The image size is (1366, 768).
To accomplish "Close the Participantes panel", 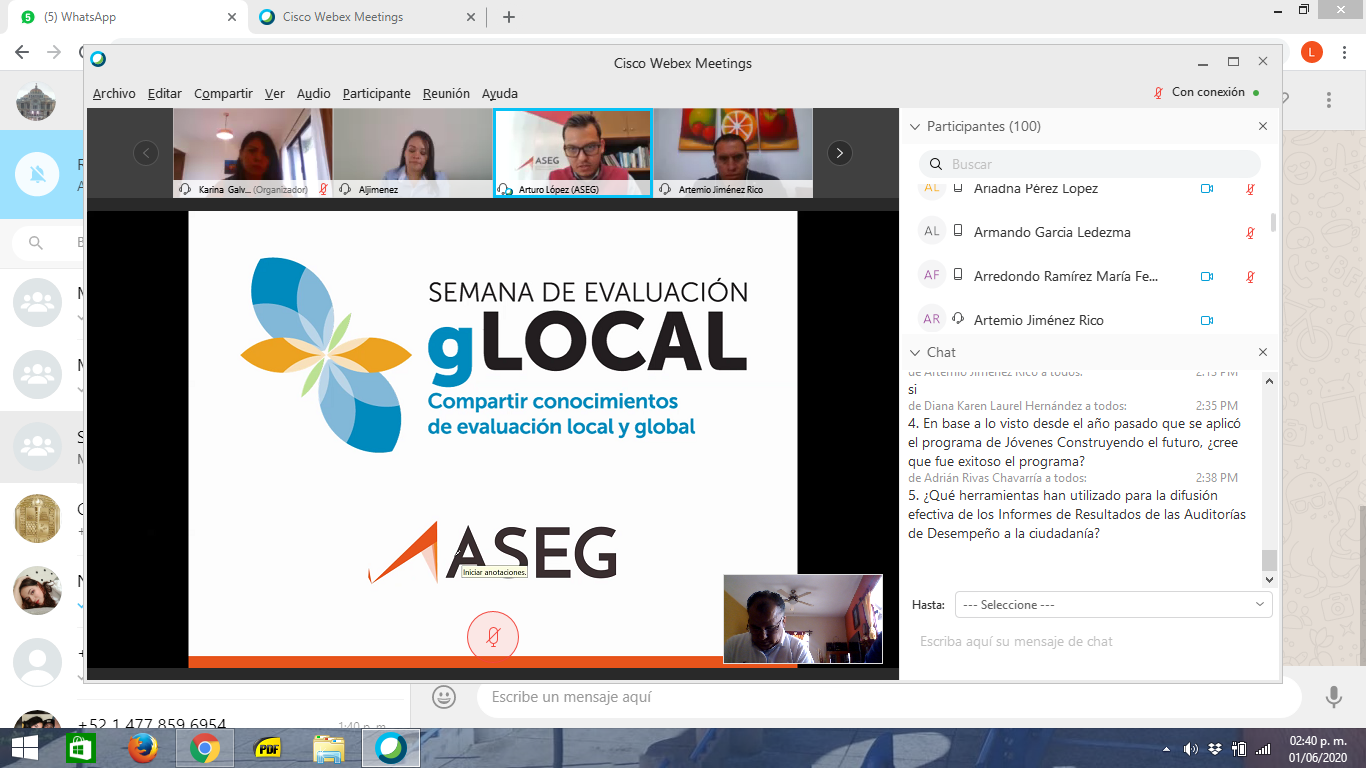I will click(1263, 127).
